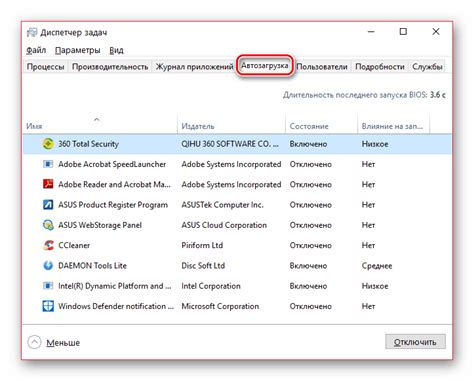Click the Intel(R) Dynamic Platform icon
Image resolution: width=474 pixels, height=381 pixels.
(48, 286)
